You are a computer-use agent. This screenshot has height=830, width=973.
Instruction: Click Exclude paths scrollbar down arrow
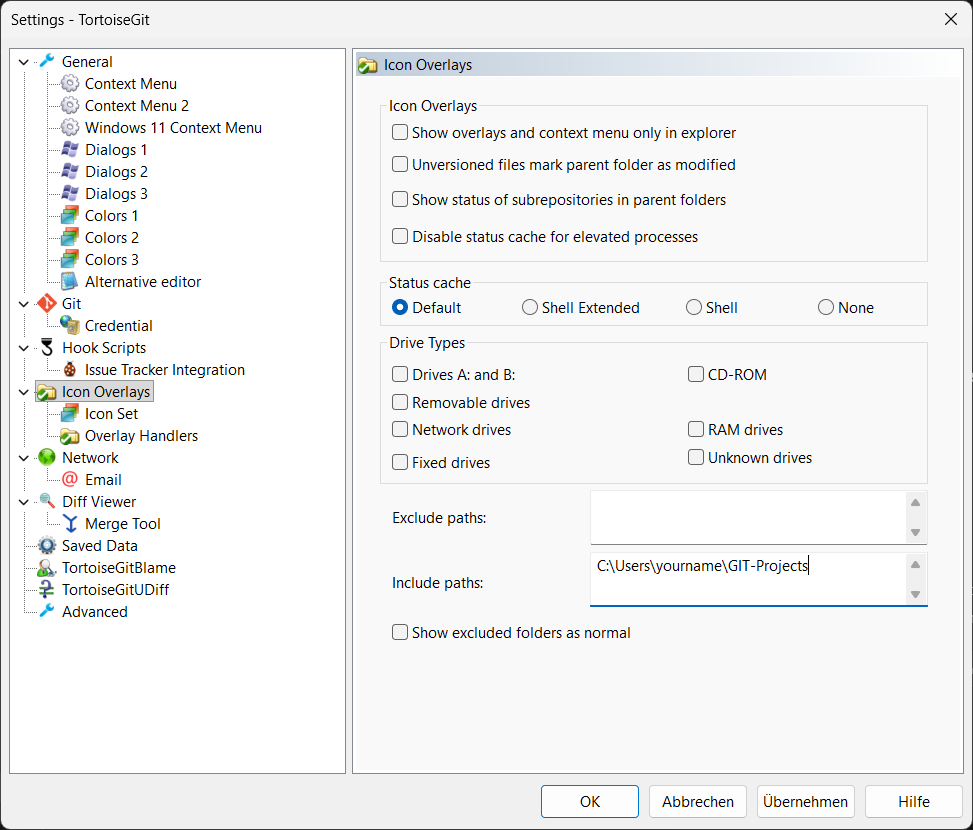click(915, 532)
